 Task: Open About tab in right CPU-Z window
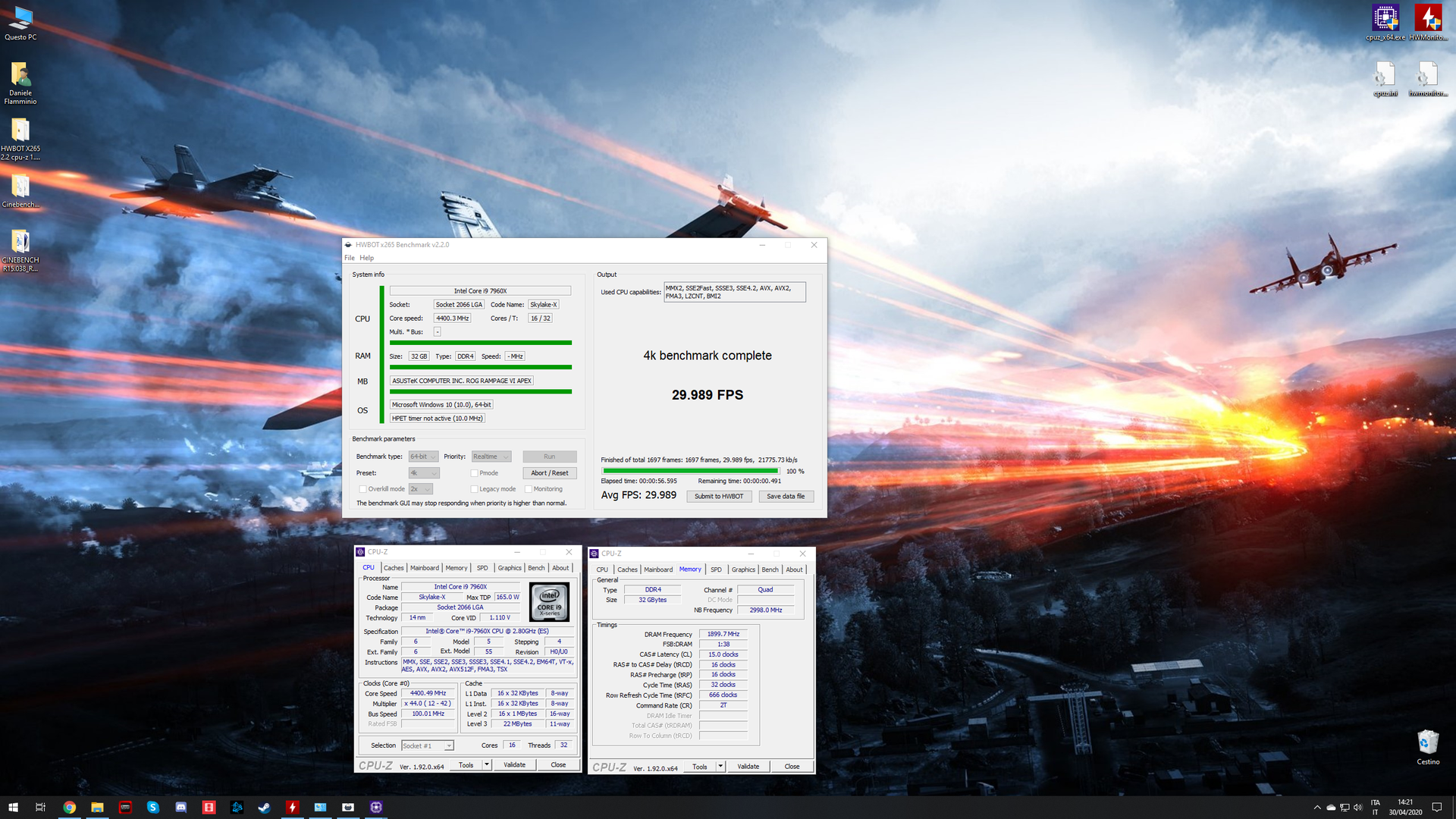(x=794, y=570)
